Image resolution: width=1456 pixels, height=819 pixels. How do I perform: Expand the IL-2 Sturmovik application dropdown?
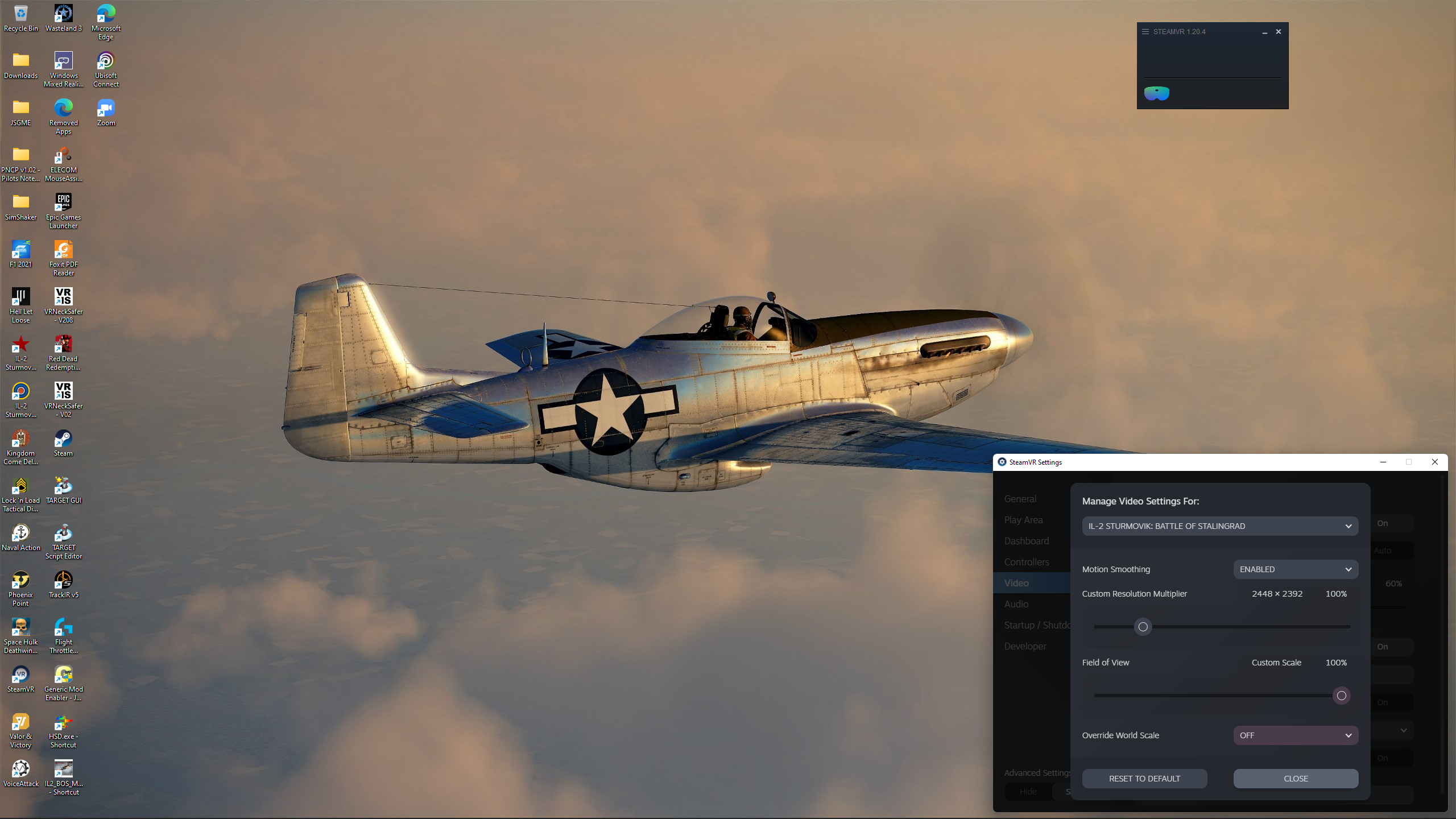(x=1220, y=526)
